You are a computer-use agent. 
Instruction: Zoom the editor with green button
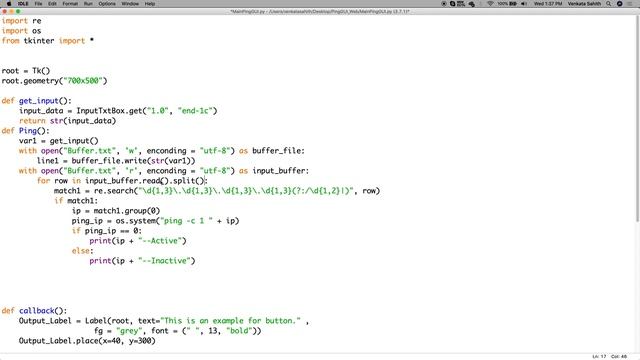tap(18, 11)
